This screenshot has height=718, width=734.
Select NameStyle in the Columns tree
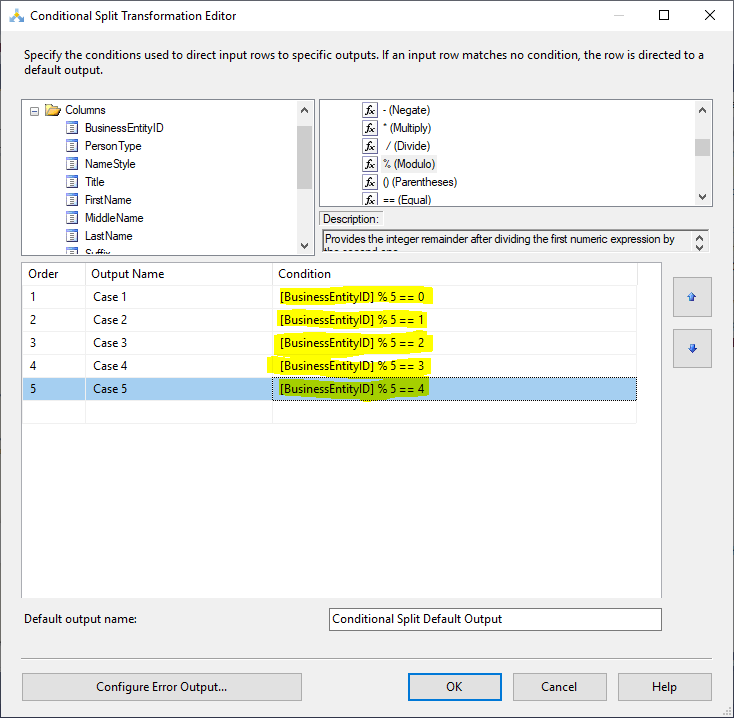pos(110,164)
